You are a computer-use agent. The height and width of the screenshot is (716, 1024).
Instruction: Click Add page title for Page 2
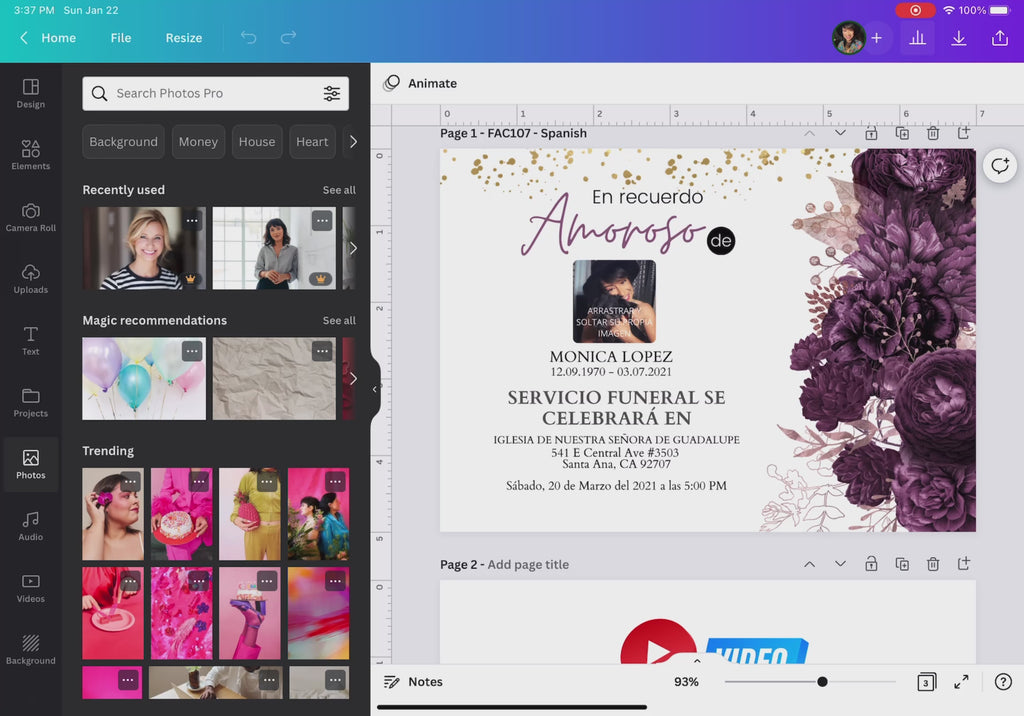pos(528,564)
